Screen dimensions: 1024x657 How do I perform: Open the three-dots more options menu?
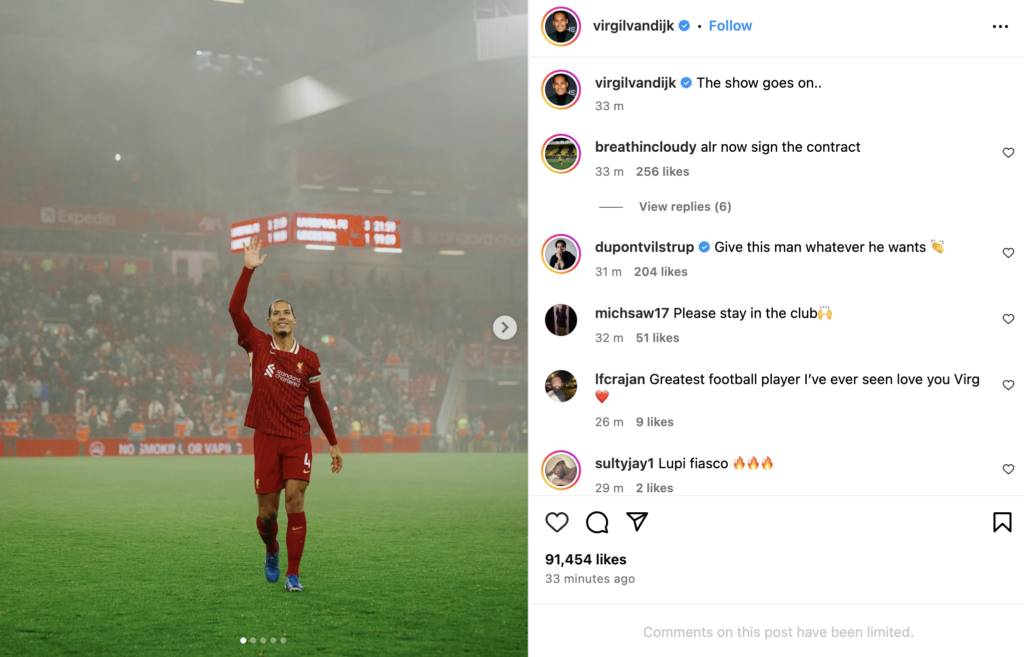coord(1000,26)
